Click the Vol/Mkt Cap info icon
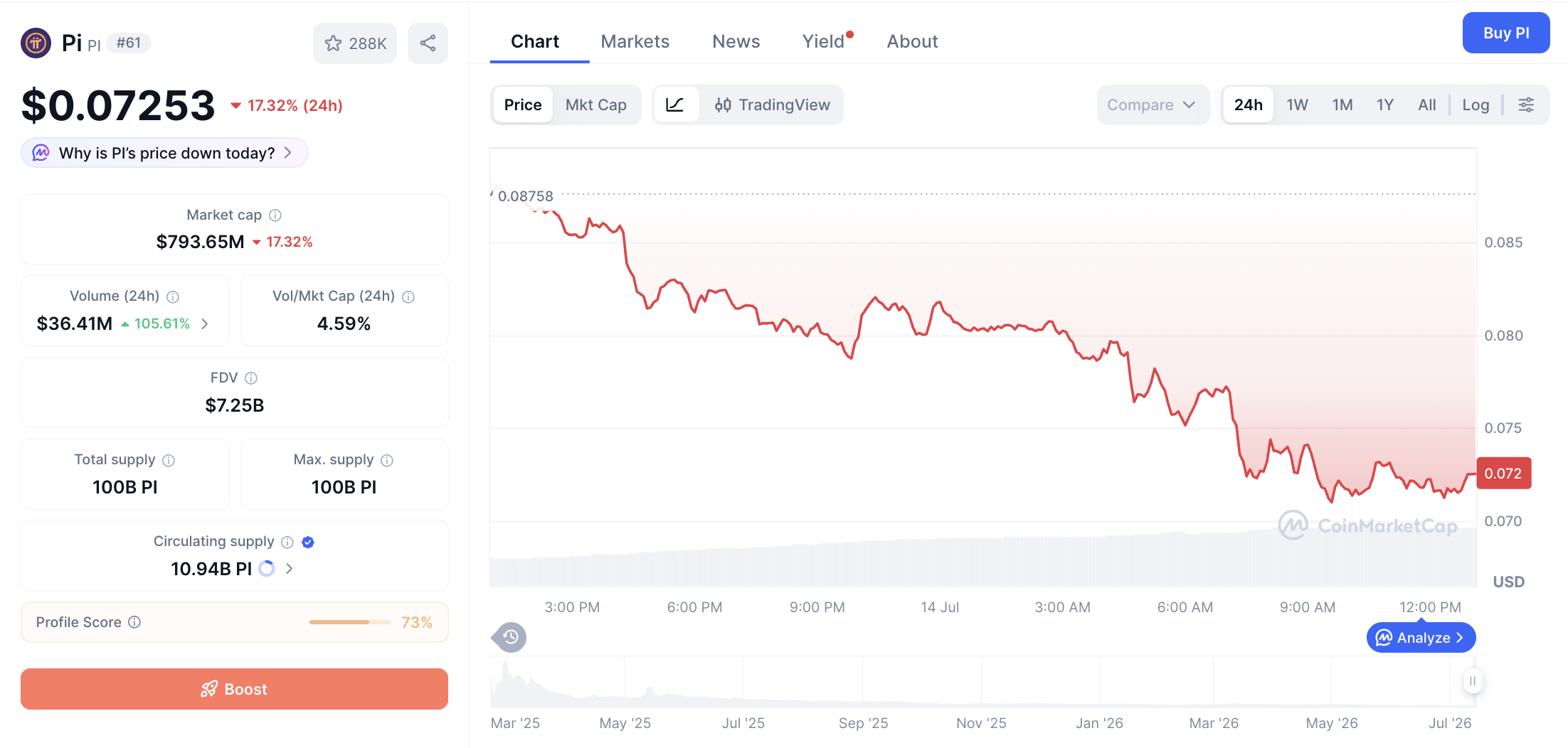The image size is (1568, 748). (408, 296)
